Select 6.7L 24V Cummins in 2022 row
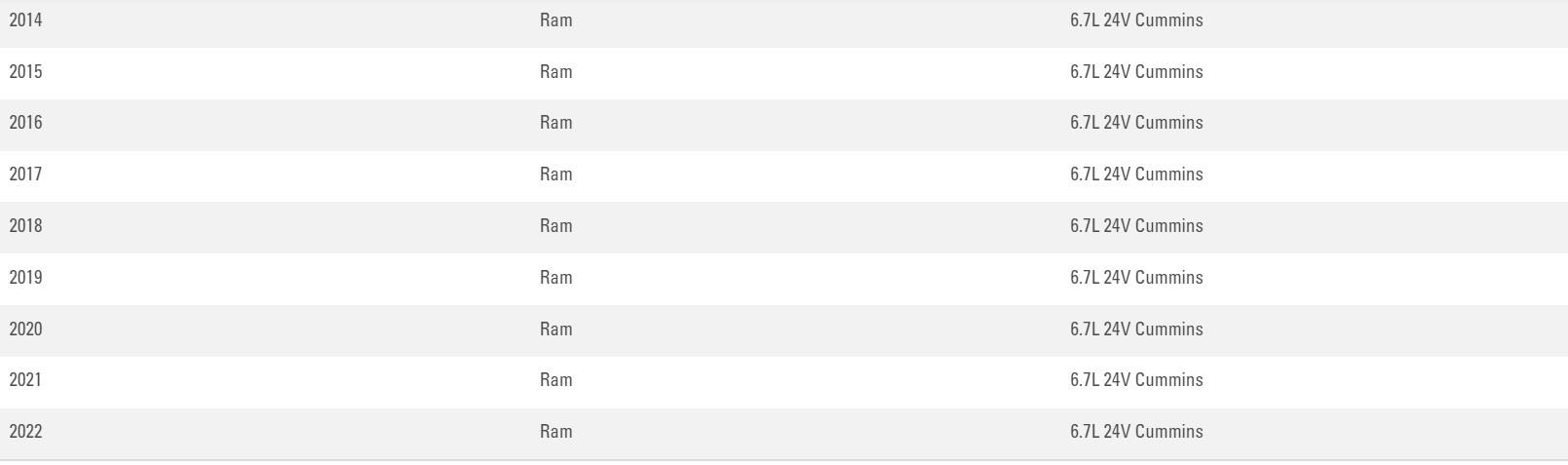The height and width of the screenshot is (465, 1568). pyautogui.click(x=1136, y=432)
